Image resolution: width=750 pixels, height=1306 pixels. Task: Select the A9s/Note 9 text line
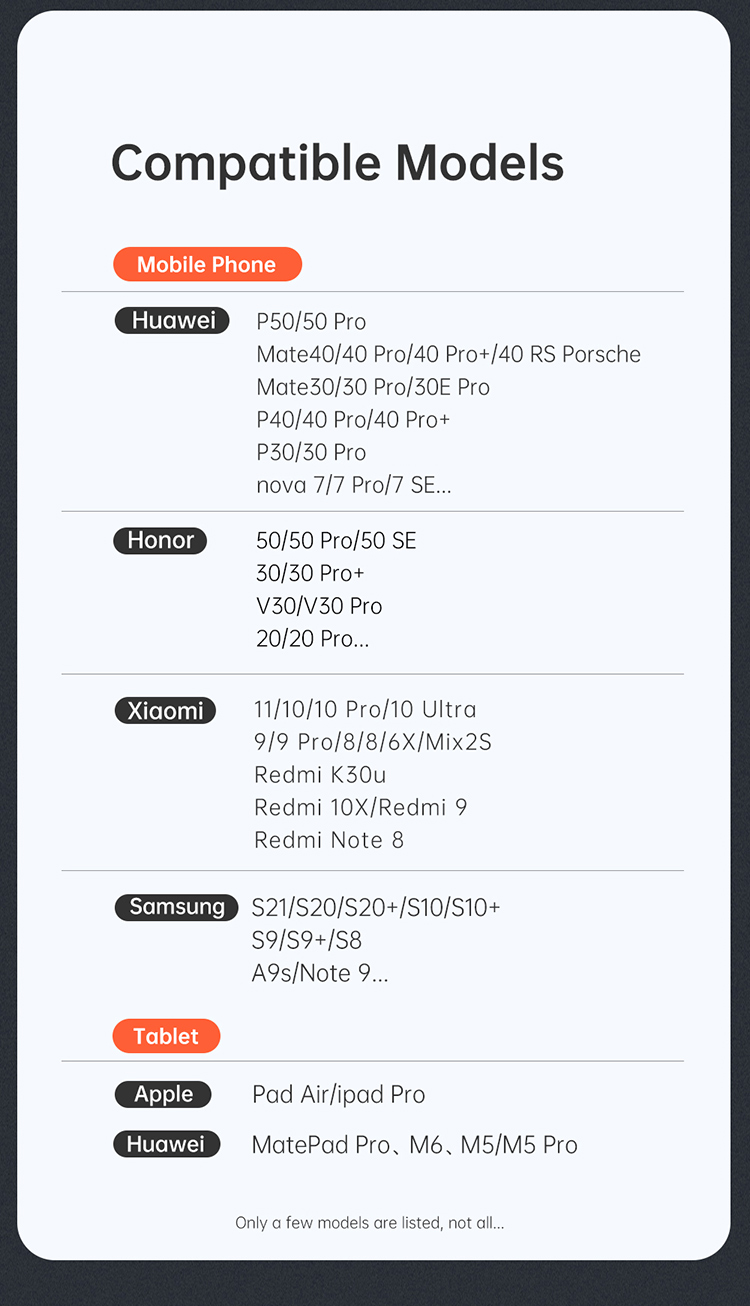tap(320, 973)
